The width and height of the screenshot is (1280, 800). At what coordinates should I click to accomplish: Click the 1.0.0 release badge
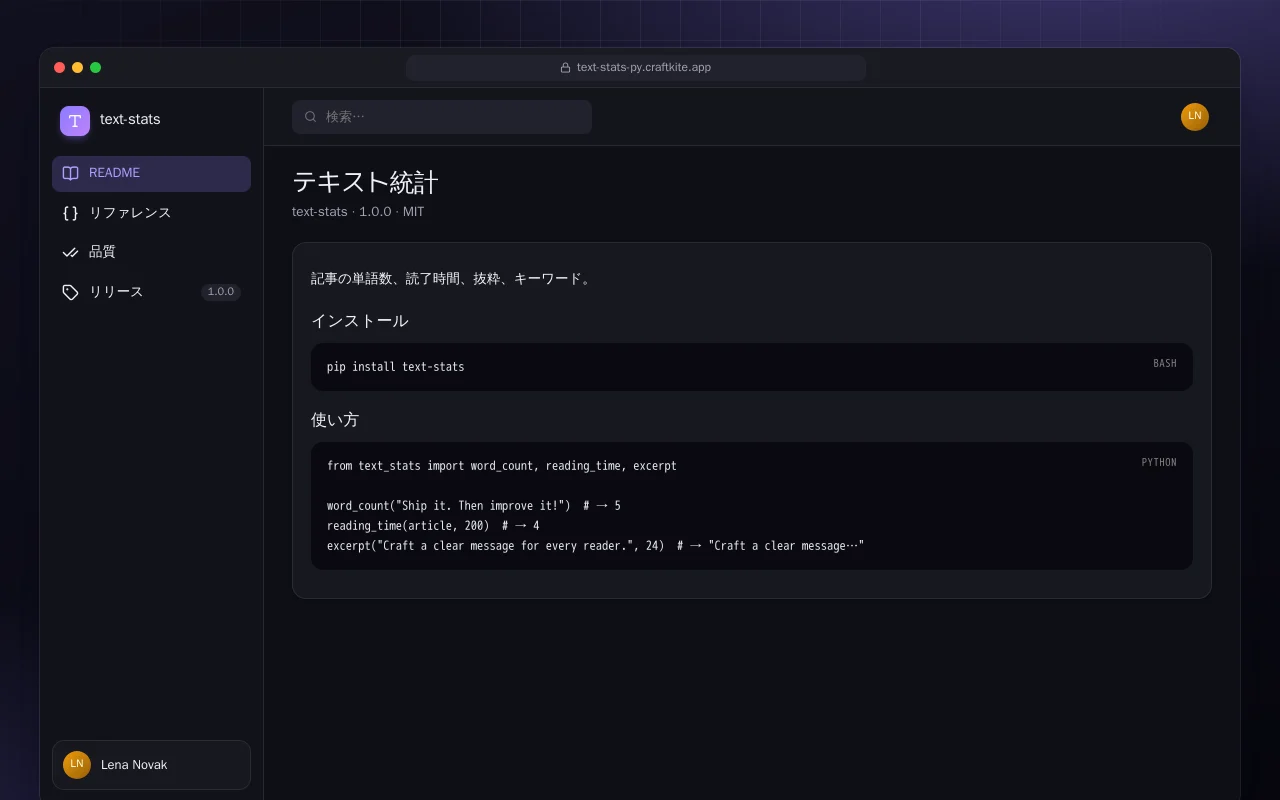[221, 292]
